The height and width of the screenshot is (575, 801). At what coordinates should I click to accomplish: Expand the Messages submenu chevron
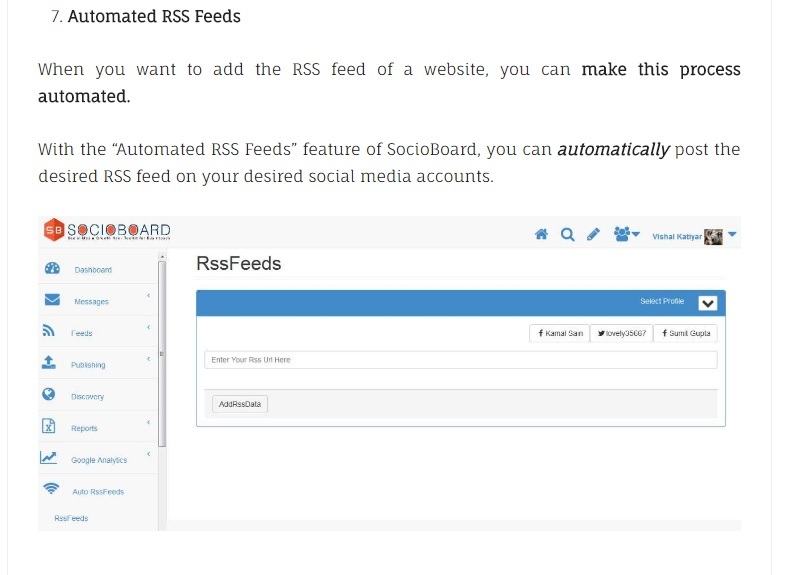point(149,296)
